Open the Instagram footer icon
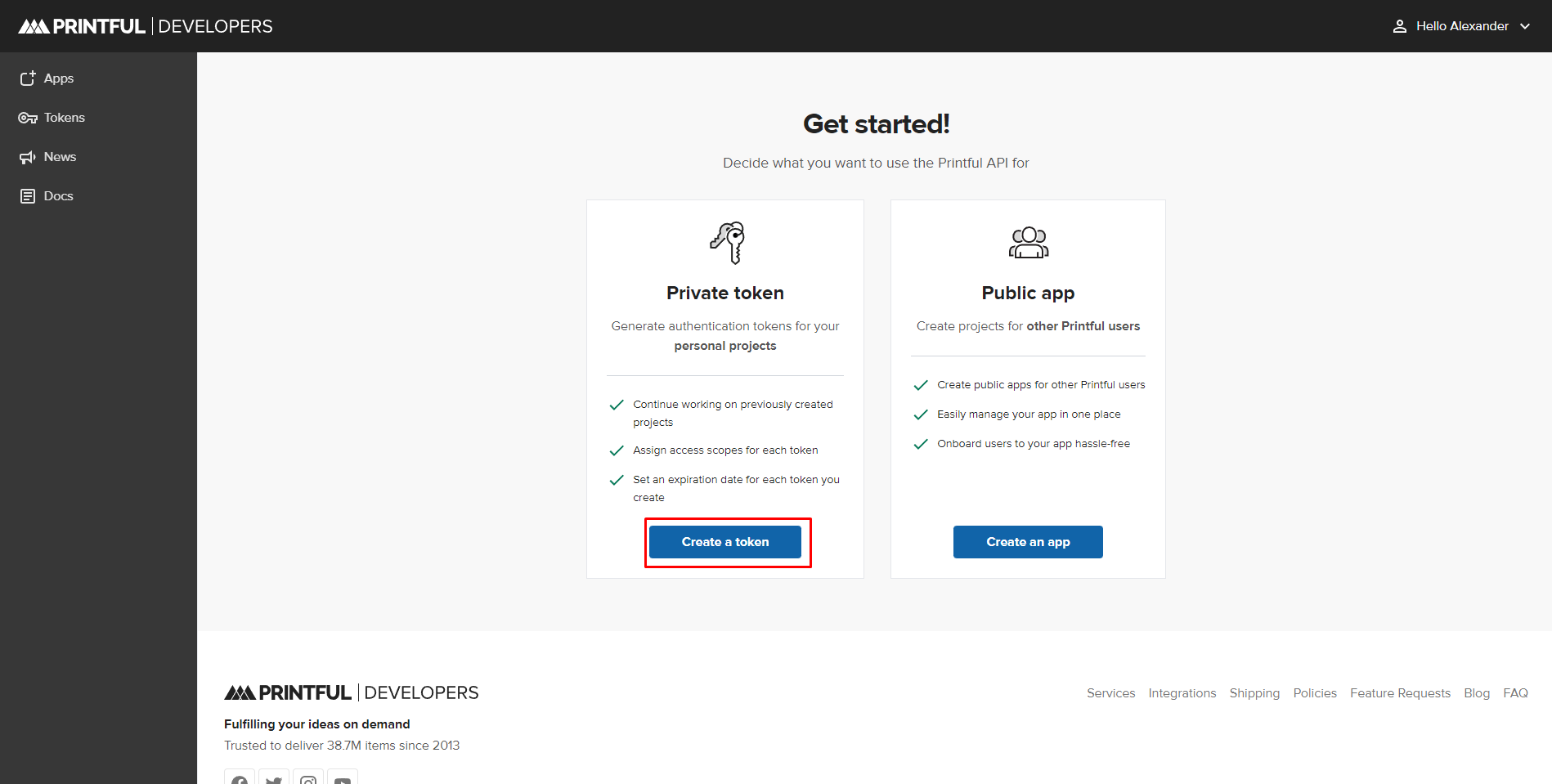 [308, 779]
